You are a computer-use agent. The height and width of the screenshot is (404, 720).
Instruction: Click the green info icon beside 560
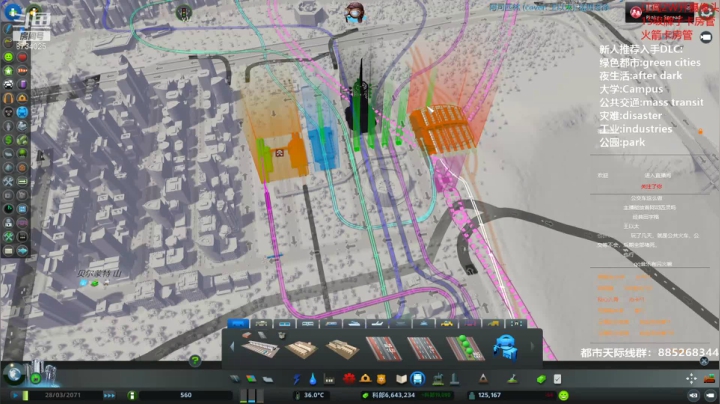[132, 395]
